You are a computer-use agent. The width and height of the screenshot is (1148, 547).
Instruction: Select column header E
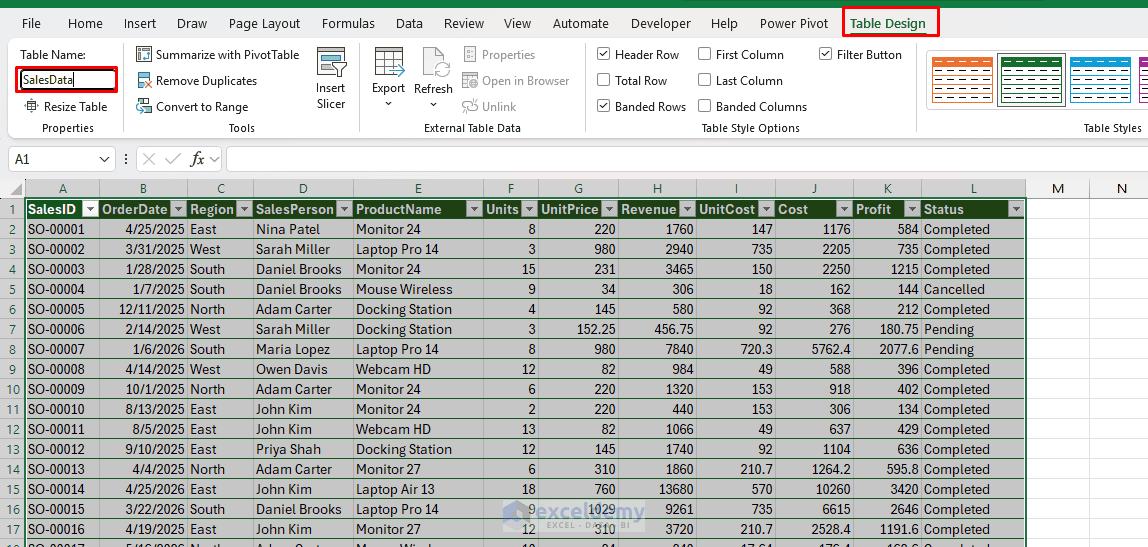pos(418,189)
